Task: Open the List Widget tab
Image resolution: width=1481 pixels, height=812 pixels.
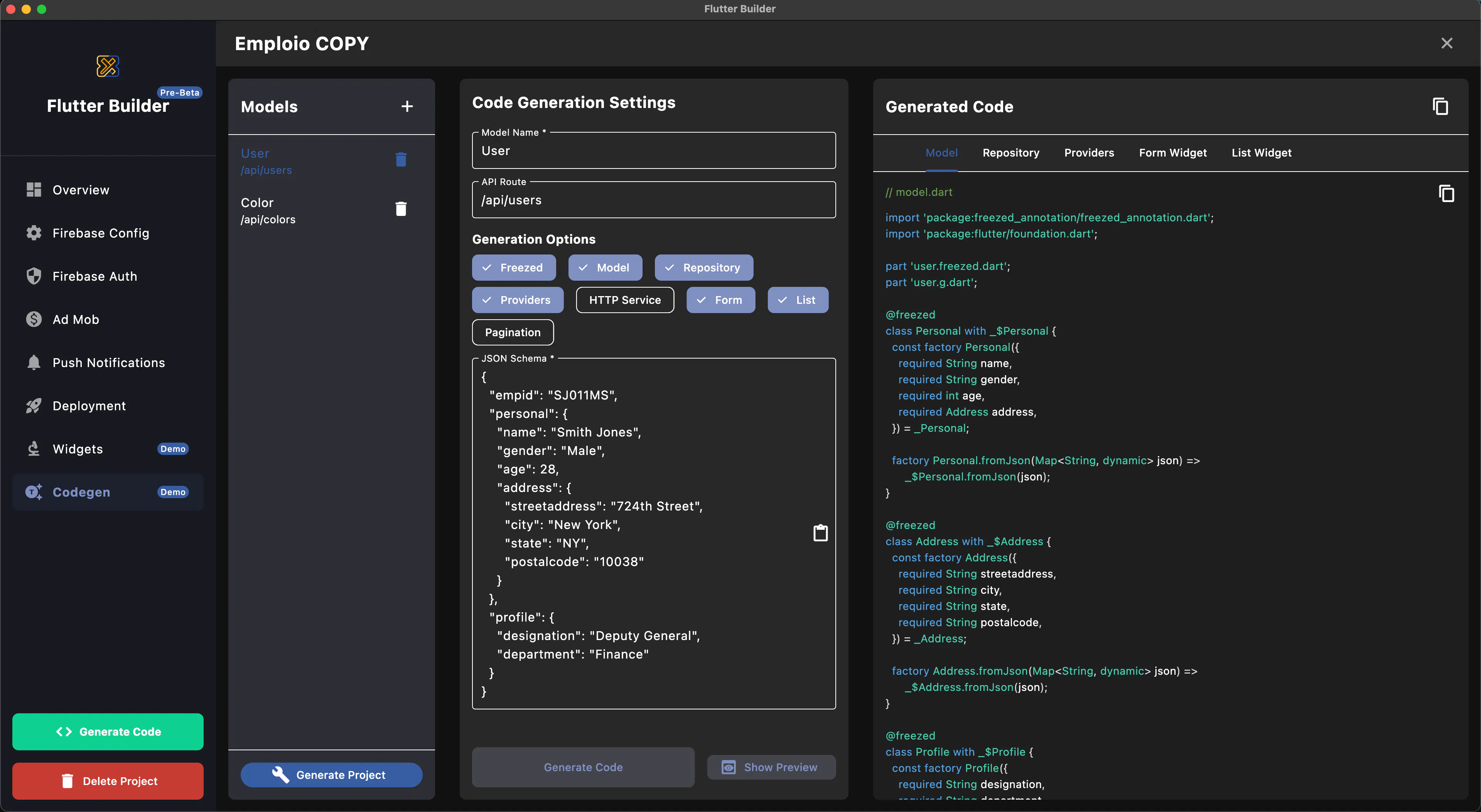Action: tap(1262, 153)
